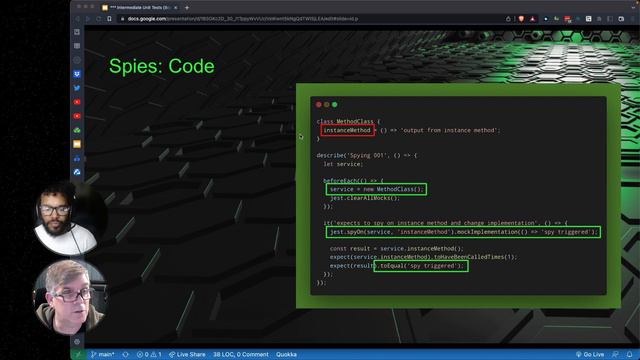
Task: Open notifications bell in status bar
Action: pyautogui.click(x=629, y=354)
